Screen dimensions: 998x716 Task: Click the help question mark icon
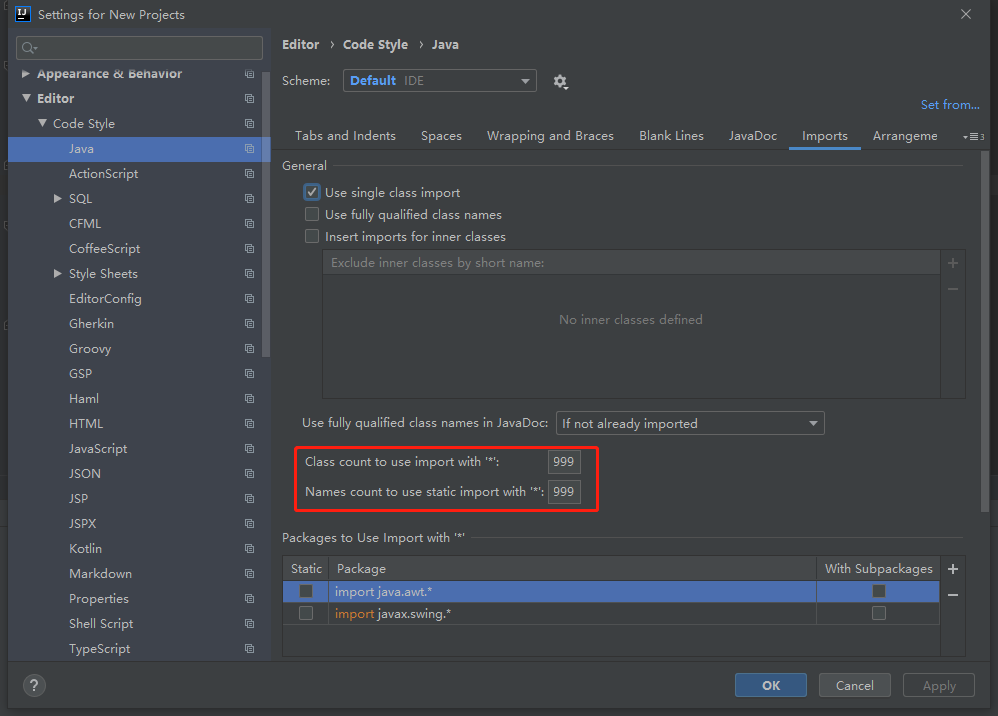34,685
